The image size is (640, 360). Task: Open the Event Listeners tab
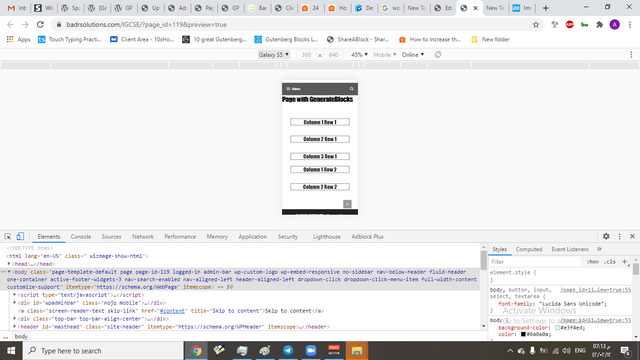[x=570, y=249]
